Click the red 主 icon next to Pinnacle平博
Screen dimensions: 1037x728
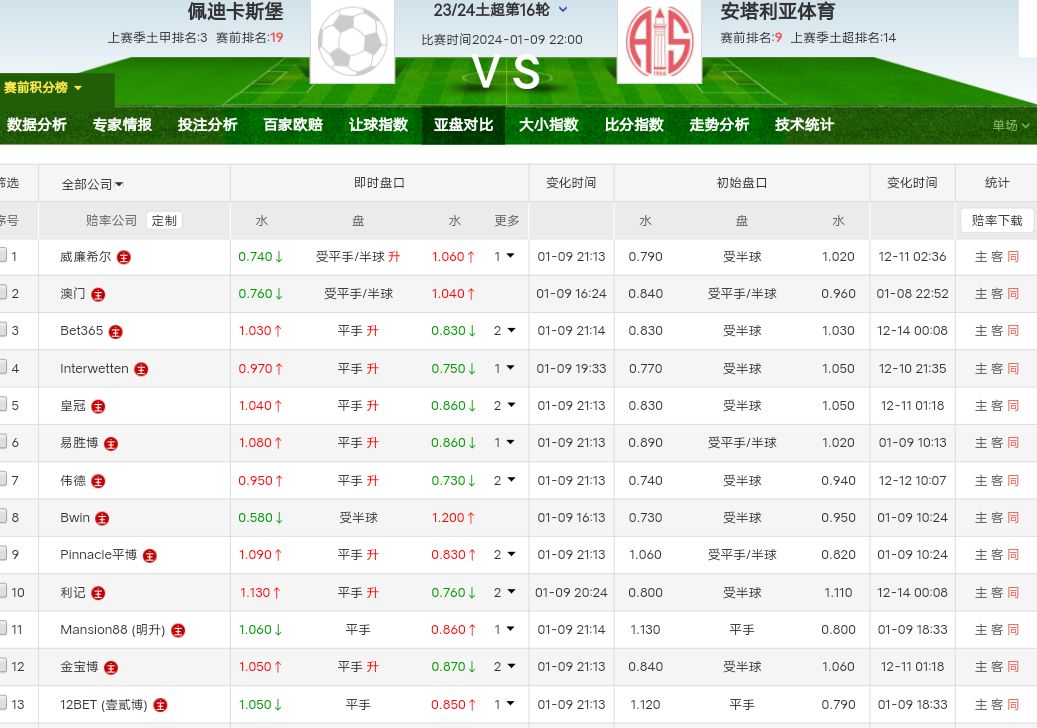pyautogui.click(x=150, y=555)
